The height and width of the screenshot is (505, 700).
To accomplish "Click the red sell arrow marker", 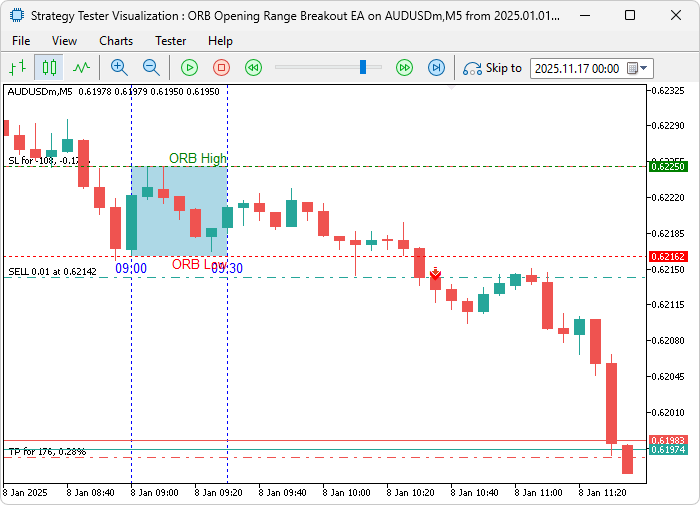I will (x=435, y=273).
